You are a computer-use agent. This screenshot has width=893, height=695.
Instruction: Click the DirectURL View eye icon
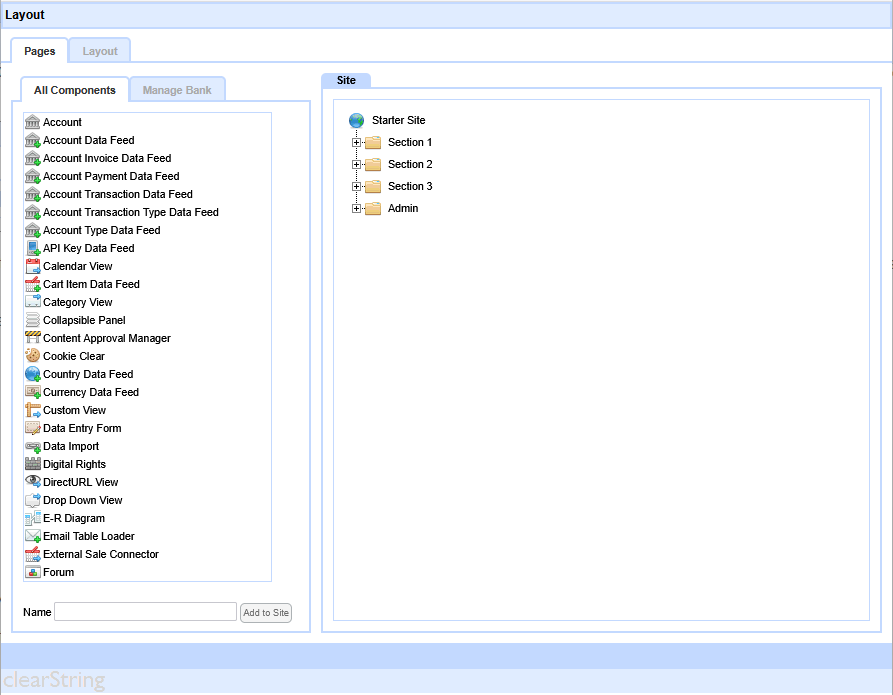(33, 482)
